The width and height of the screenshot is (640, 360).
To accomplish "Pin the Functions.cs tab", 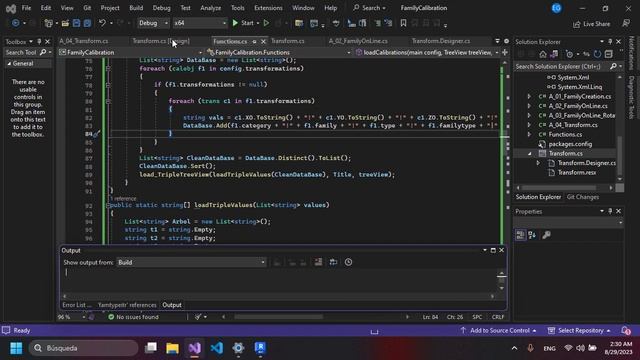I will click(254, 42).
